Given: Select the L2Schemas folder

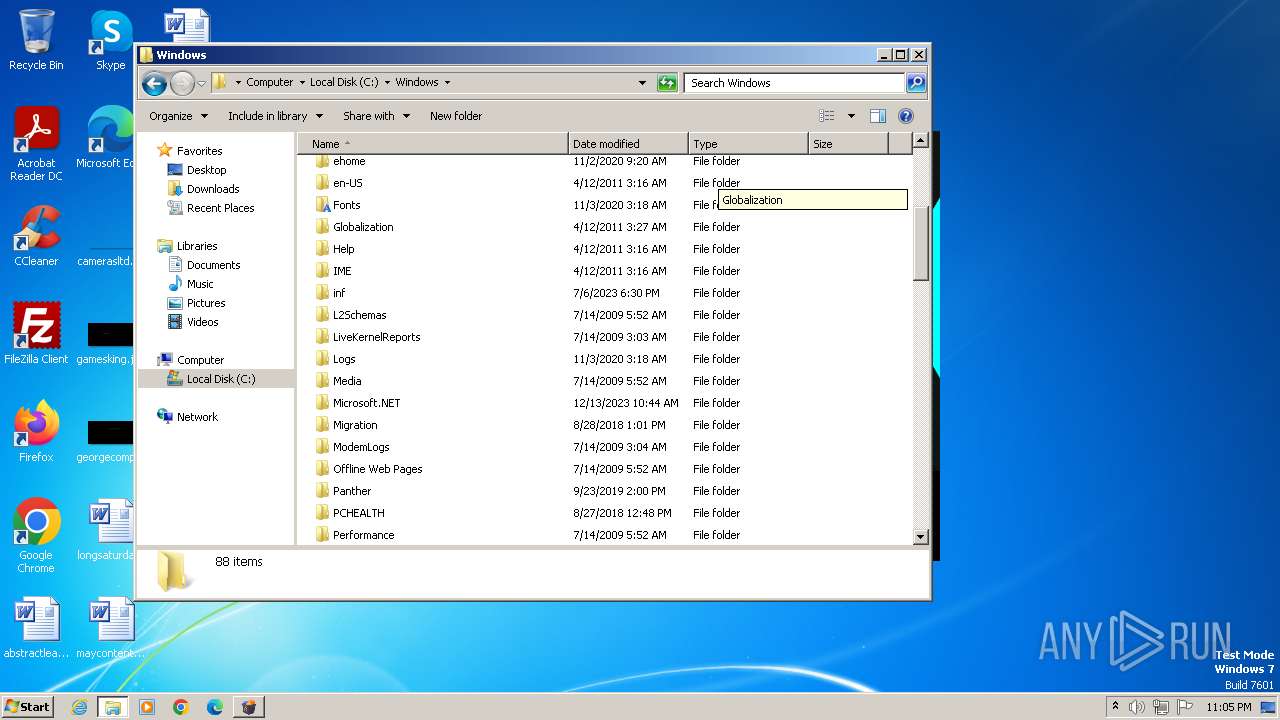Looking at the screenshot, I should [x=359, y=315].
